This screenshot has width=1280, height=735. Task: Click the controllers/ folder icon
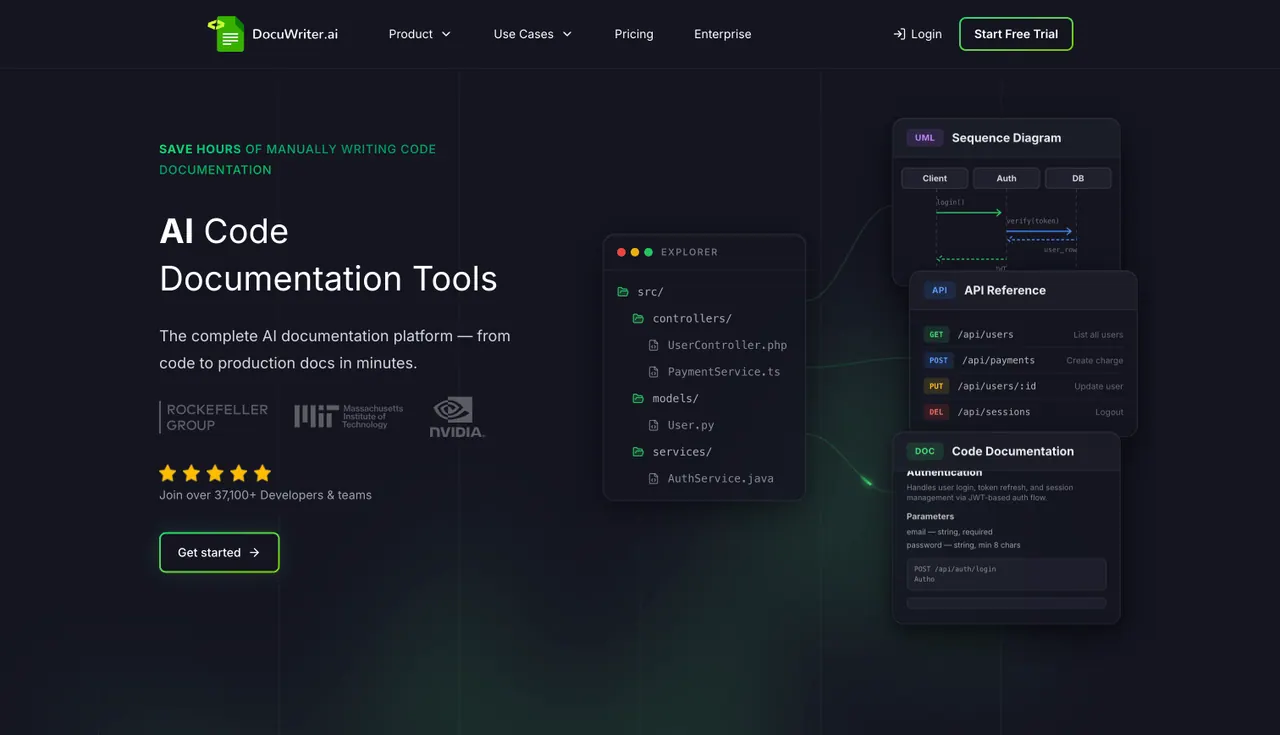(x=638, y=319)
